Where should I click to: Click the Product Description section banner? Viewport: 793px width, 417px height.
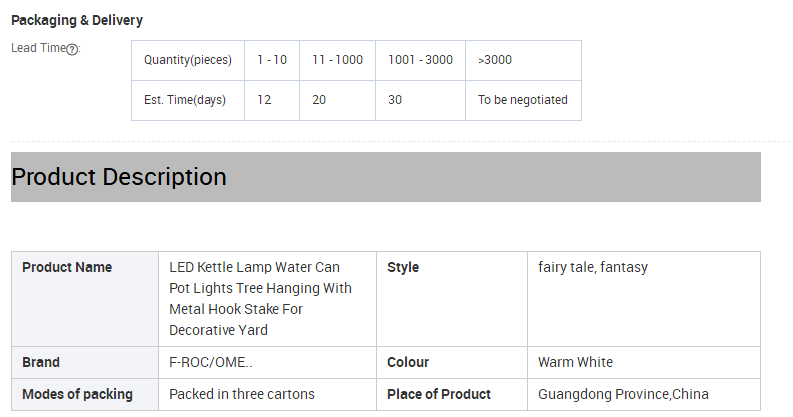[x=386, y=177]
